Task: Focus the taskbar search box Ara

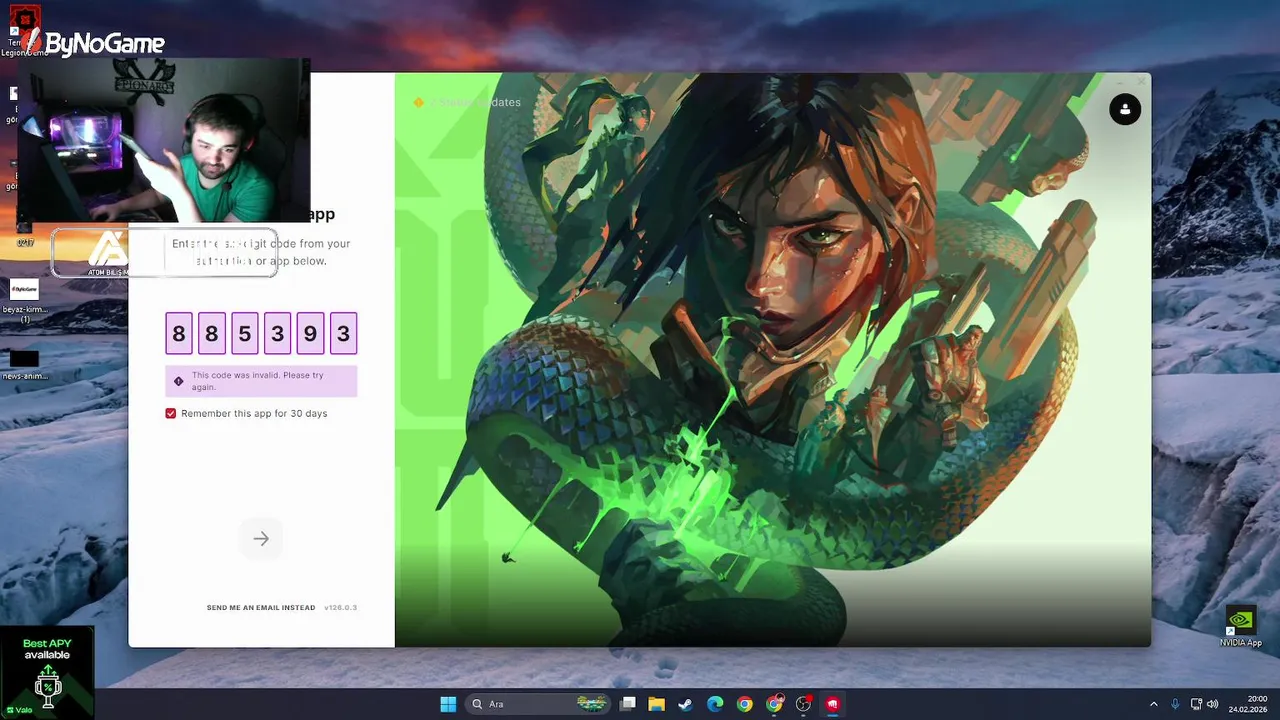Action: [x=538, y=704]
